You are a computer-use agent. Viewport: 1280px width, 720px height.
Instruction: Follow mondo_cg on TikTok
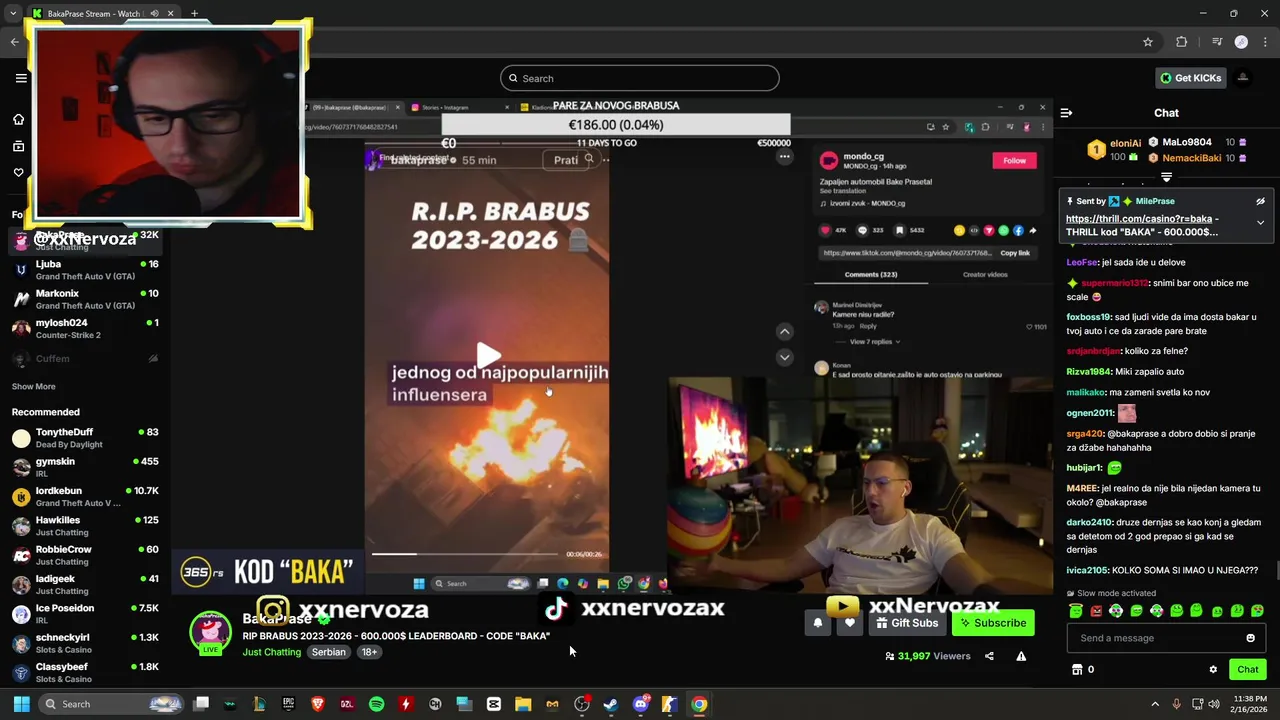coord(1014,160)
